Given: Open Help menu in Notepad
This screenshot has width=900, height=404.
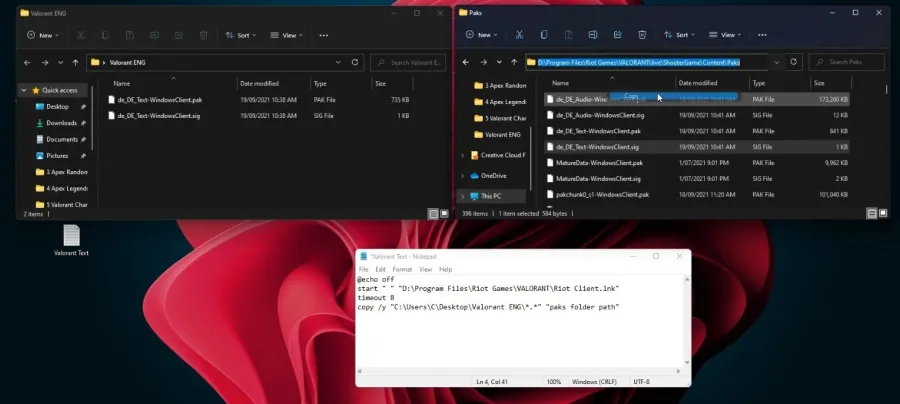Looking at the screenshot, I should click(445, 269).
